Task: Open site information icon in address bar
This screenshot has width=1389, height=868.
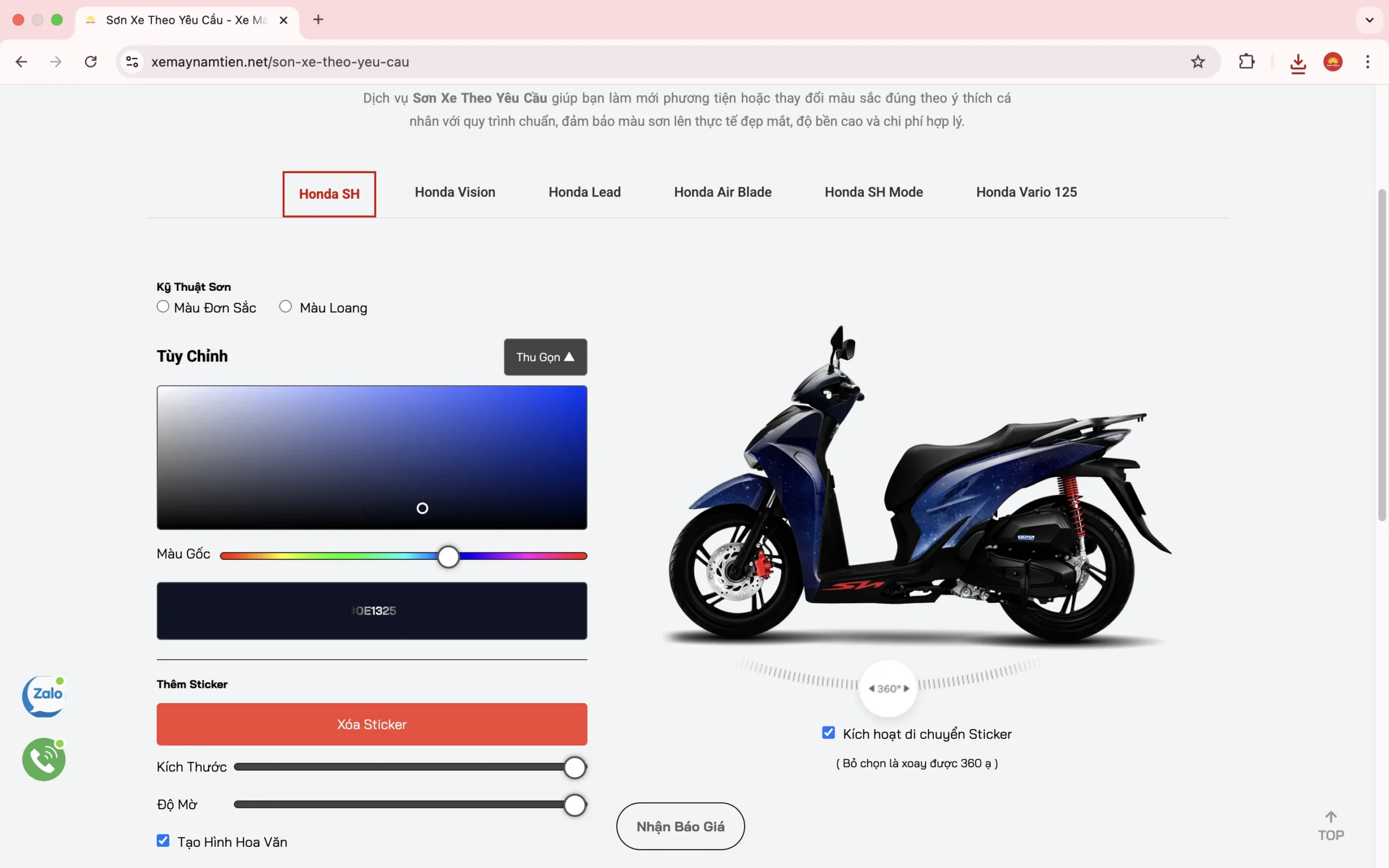Action: click(x=132, y=61)
